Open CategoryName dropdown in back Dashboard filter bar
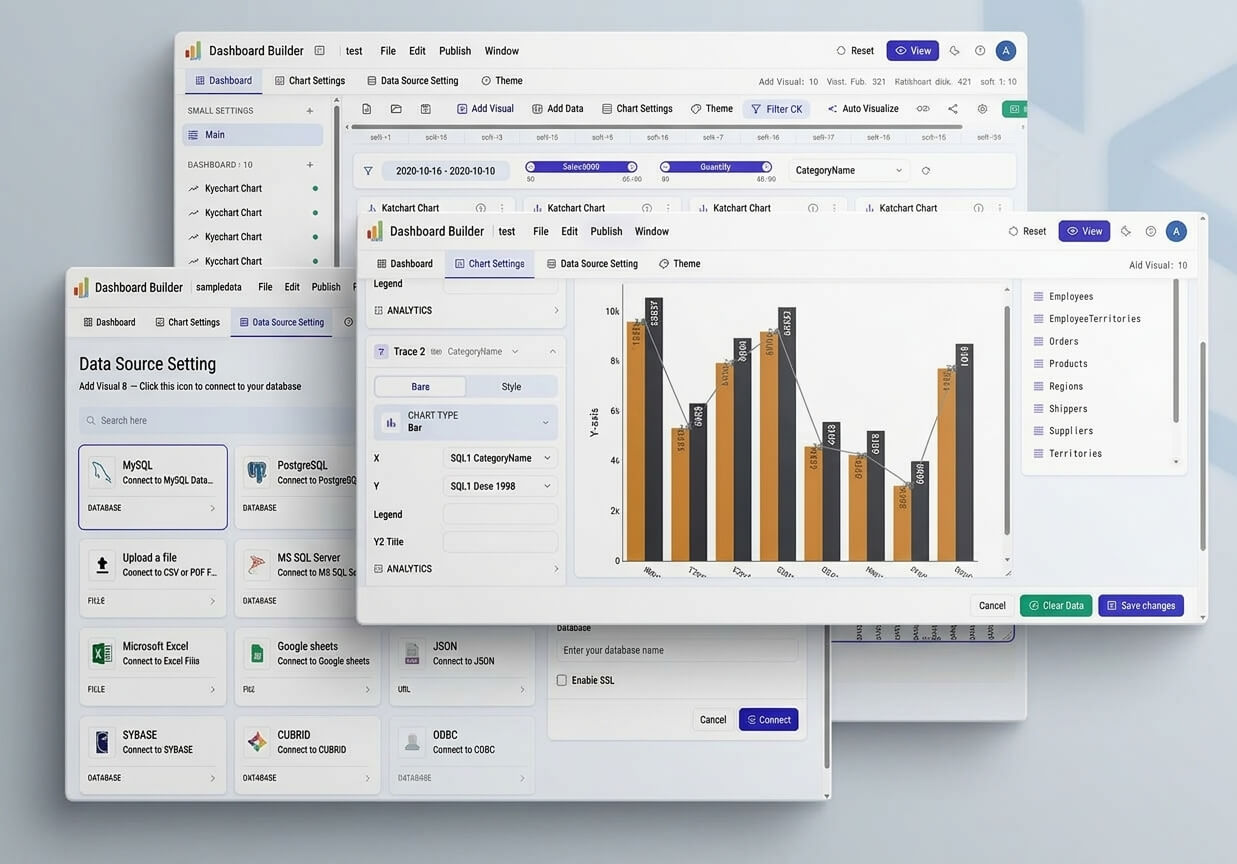The width and height of the screenshot is (1237, 864). (x=849, y=171)
